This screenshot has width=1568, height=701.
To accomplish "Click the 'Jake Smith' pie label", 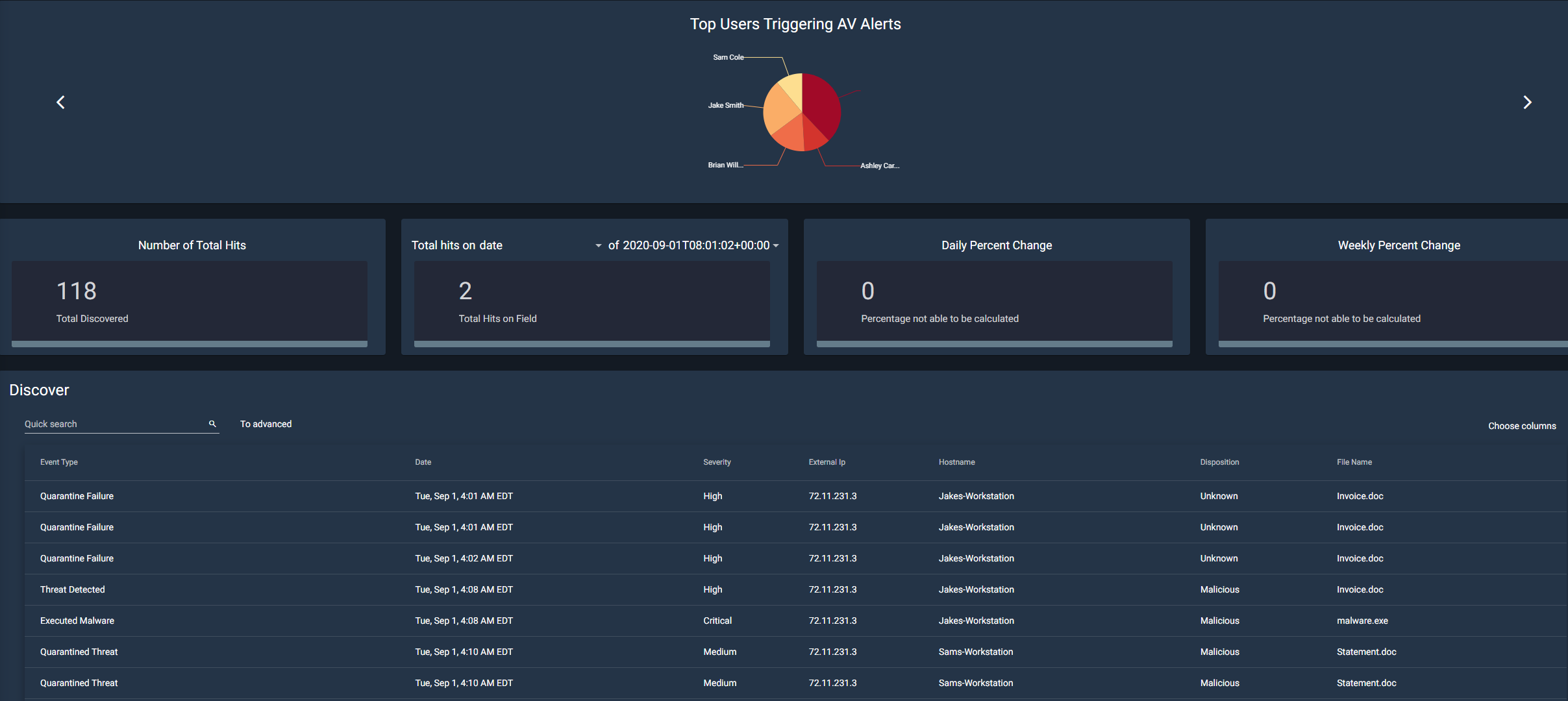I will (x=725, y=105).
